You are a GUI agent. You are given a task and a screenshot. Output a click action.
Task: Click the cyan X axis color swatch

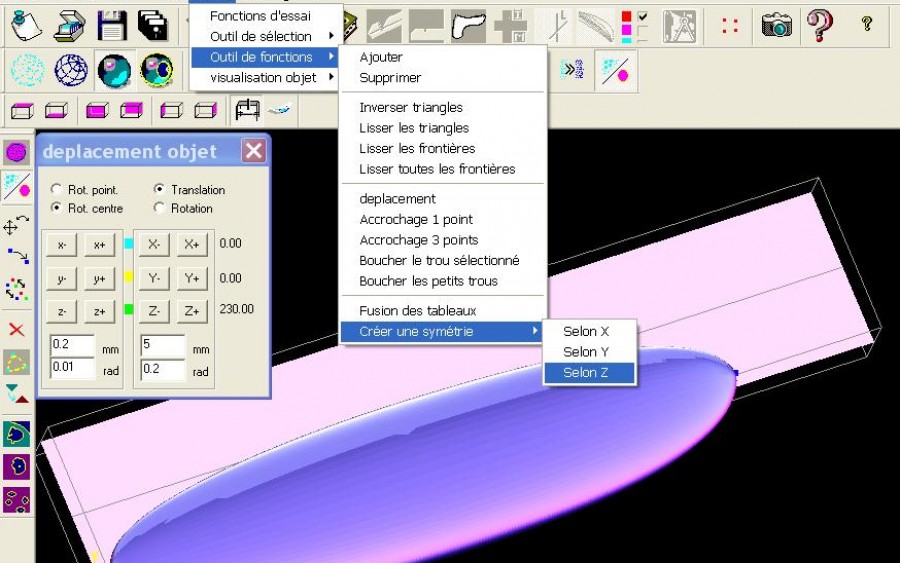click(129, 243)
